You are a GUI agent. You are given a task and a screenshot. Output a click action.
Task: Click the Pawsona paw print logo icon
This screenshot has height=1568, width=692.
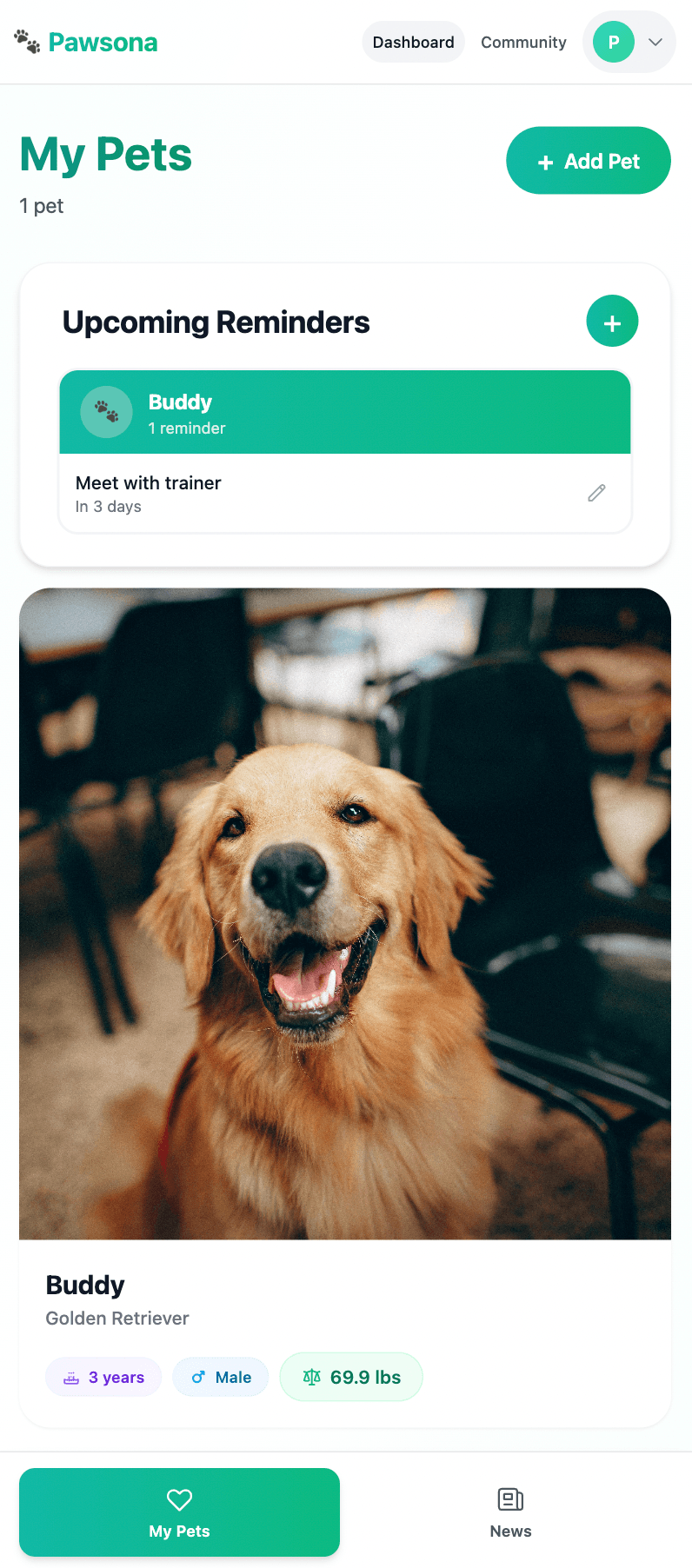27,42
